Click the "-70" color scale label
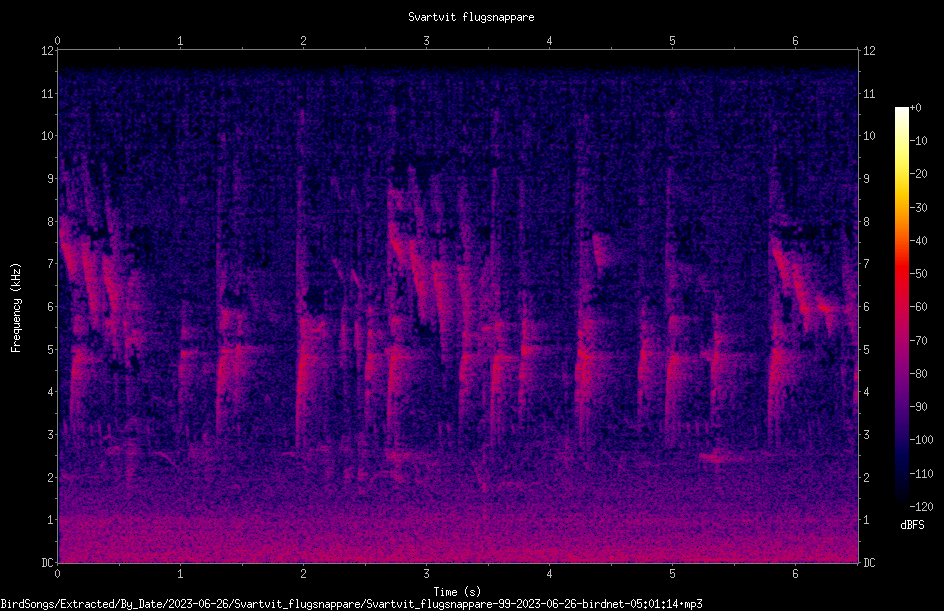This screenshot has width=944, height=611. [918, 341]
